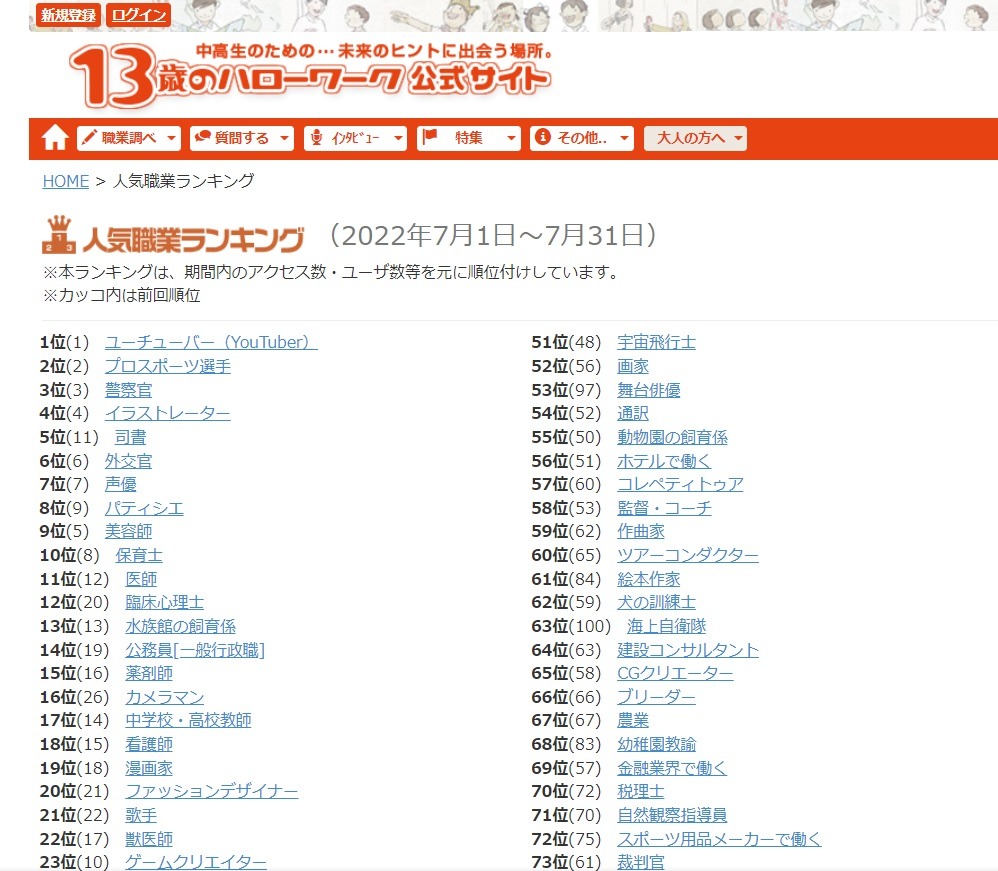998x871 pixels.
Task: Open the 海上自衛隊 link
Action: [x=667, y=627]
